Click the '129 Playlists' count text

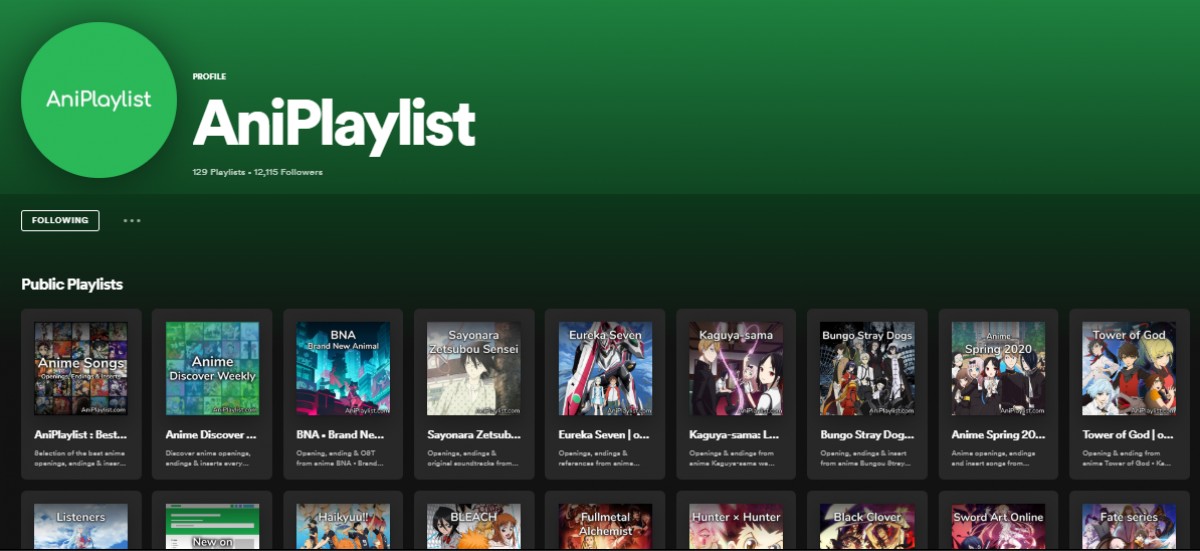219,172
